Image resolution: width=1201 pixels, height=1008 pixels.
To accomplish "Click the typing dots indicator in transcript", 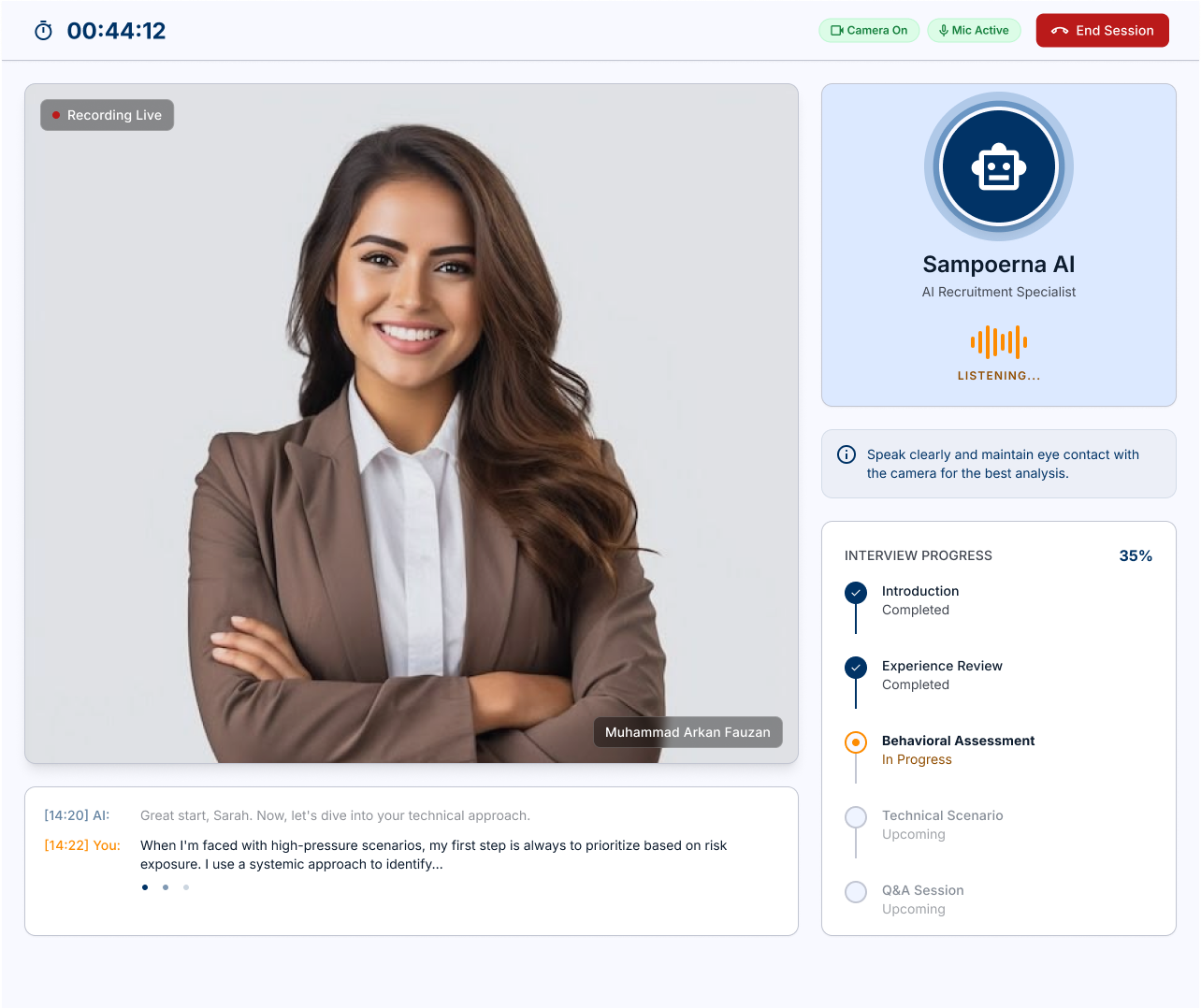I will pyautogui.click(x=166, y=887).
